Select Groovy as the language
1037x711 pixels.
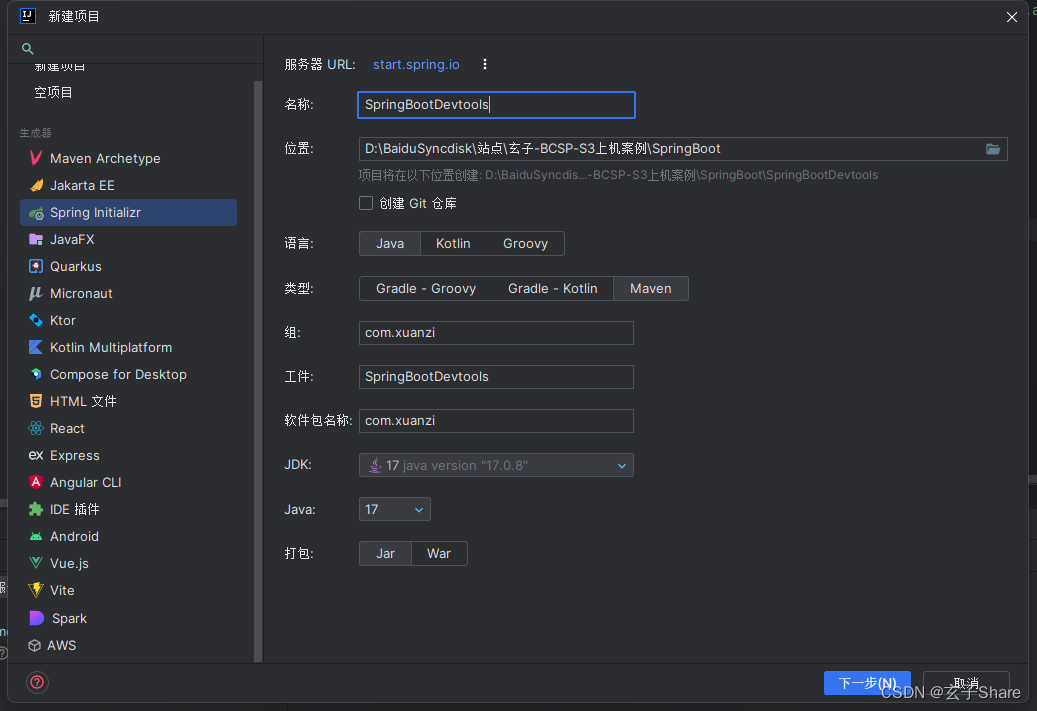tap(525, 243)
